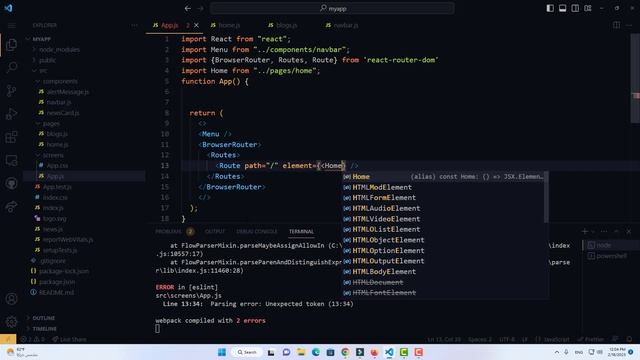Open the Explorer view in activity bar
Image resolution: width=640 pixels, height=360 pixels.
click(11, 44)
